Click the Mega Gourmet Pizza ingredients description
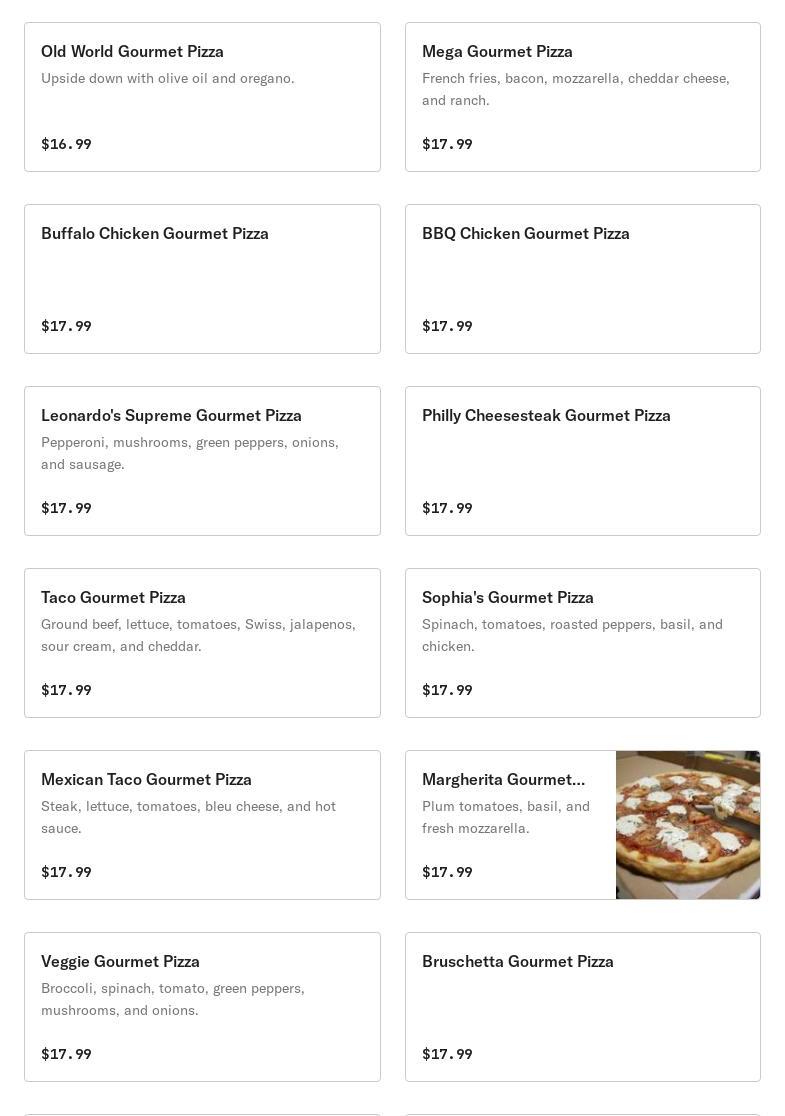Viewport: 785px width, 1116px height. tap(575, 89)
